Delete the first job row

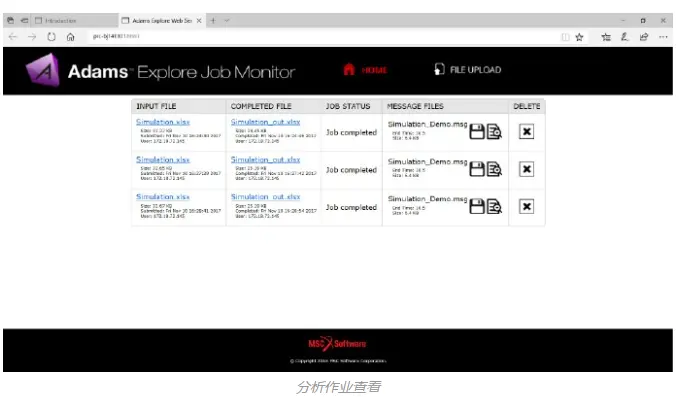pyautogui.click(x=527, y=132)
